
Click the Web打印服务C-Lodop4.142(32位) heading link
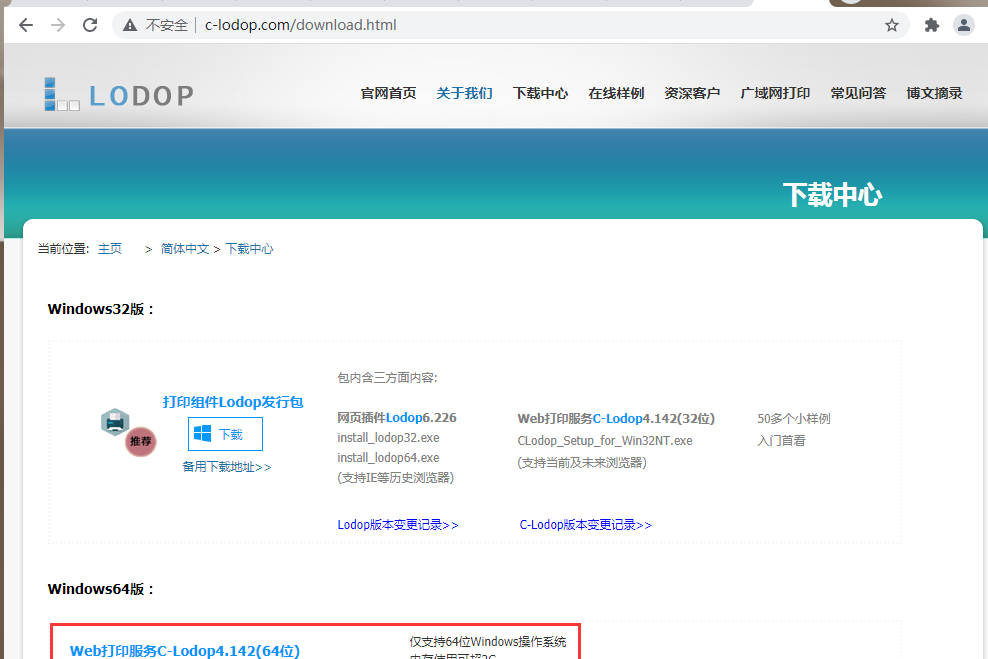click(x=616, y=418)
